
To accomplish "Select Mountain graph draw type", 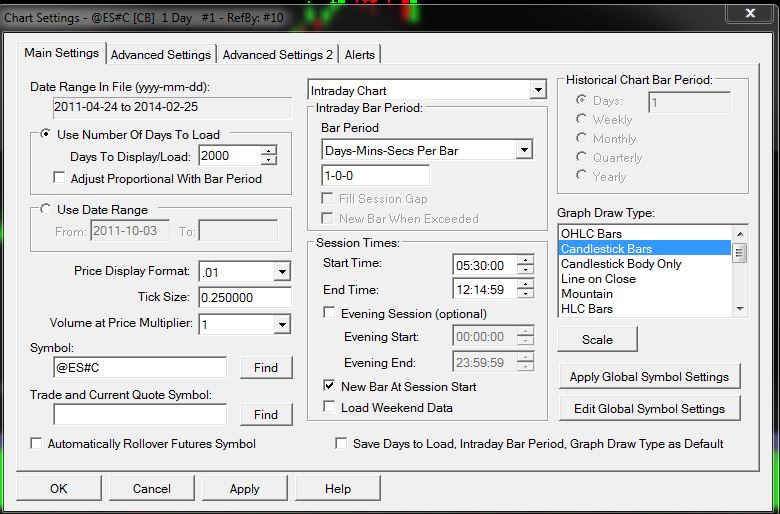I will (645, 294).
